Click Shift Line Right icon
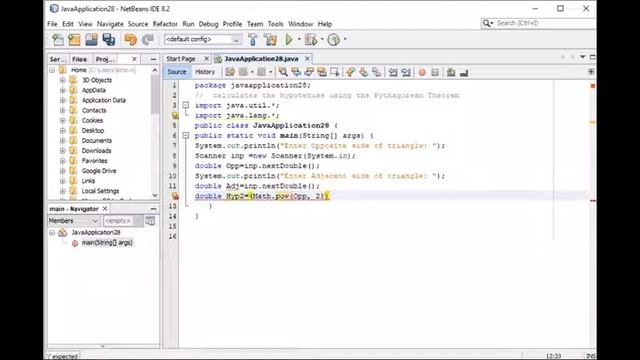The height and width of the screenshot is (360, 640). pos(406,72)
